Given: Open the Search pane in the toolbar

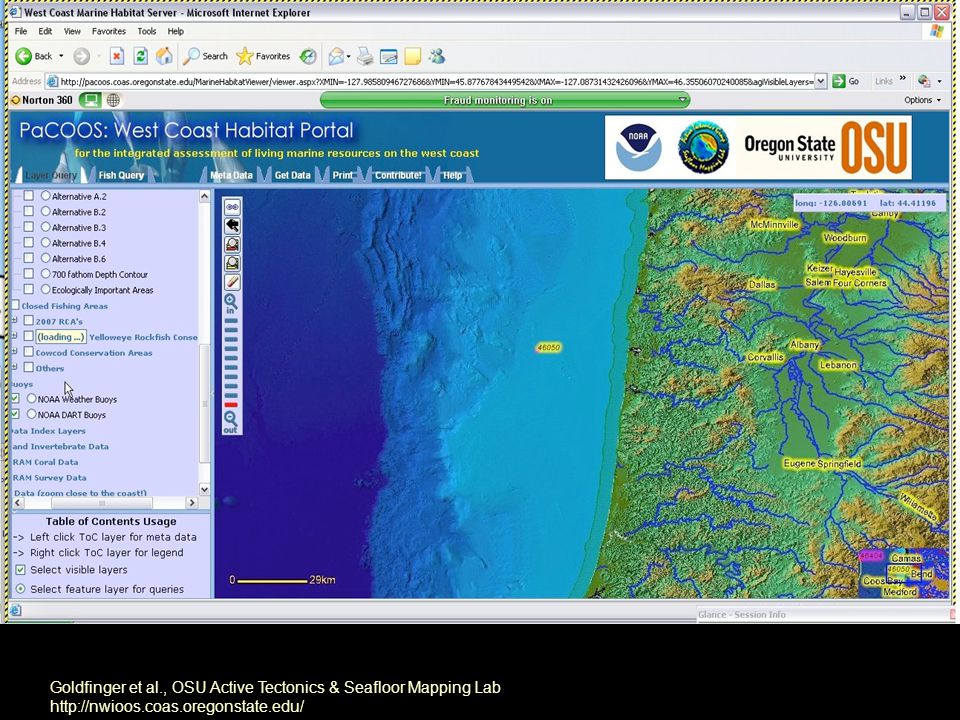Looking at the screenshot, I should (x=206, y=56).
